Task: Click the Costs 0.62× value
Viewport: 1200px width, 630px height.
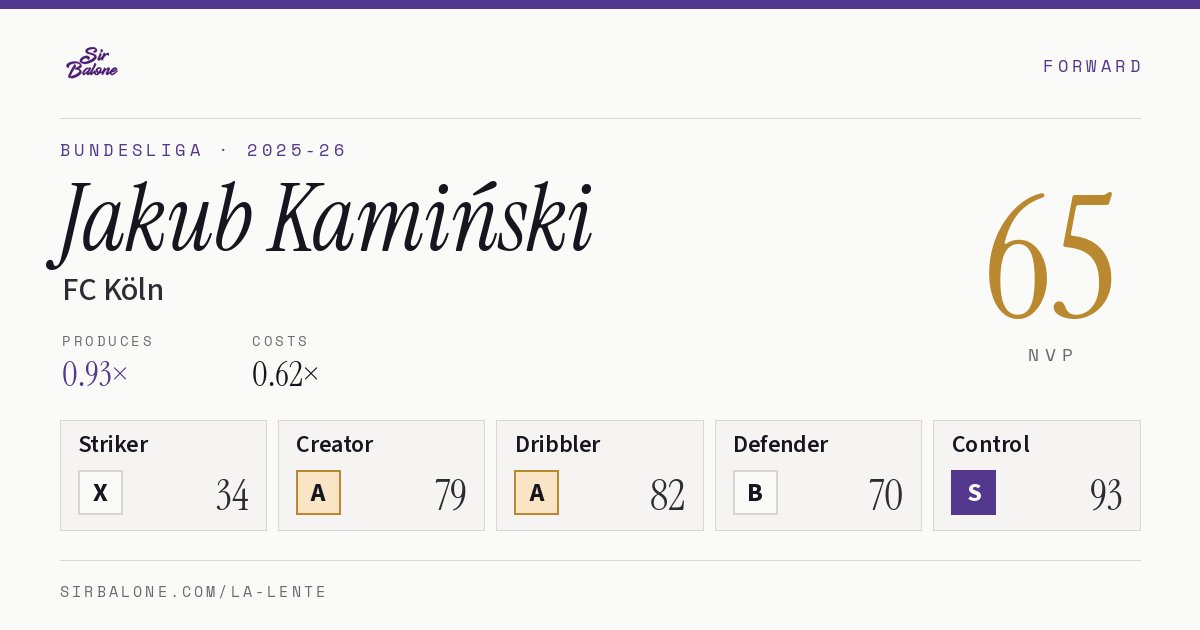Action: [x=286, y=374]
